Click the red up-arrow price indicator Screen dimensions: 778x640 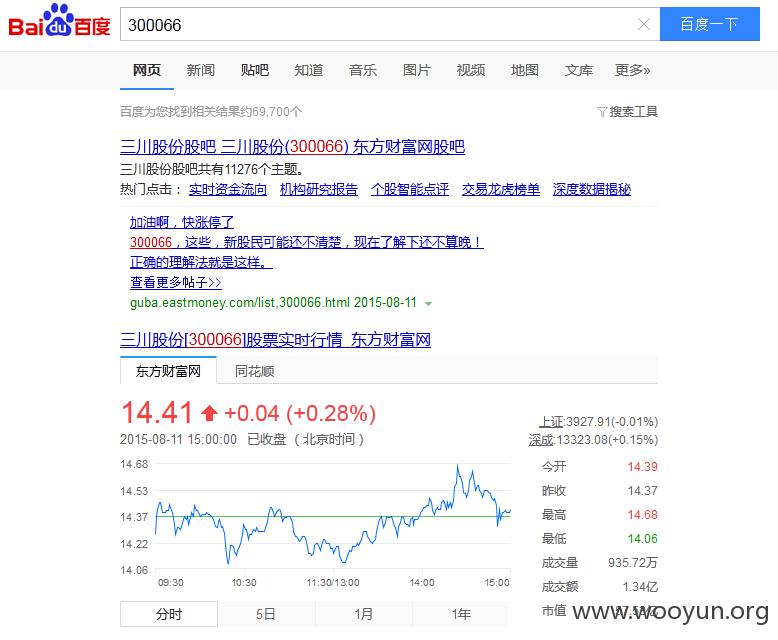pos(209,413)
